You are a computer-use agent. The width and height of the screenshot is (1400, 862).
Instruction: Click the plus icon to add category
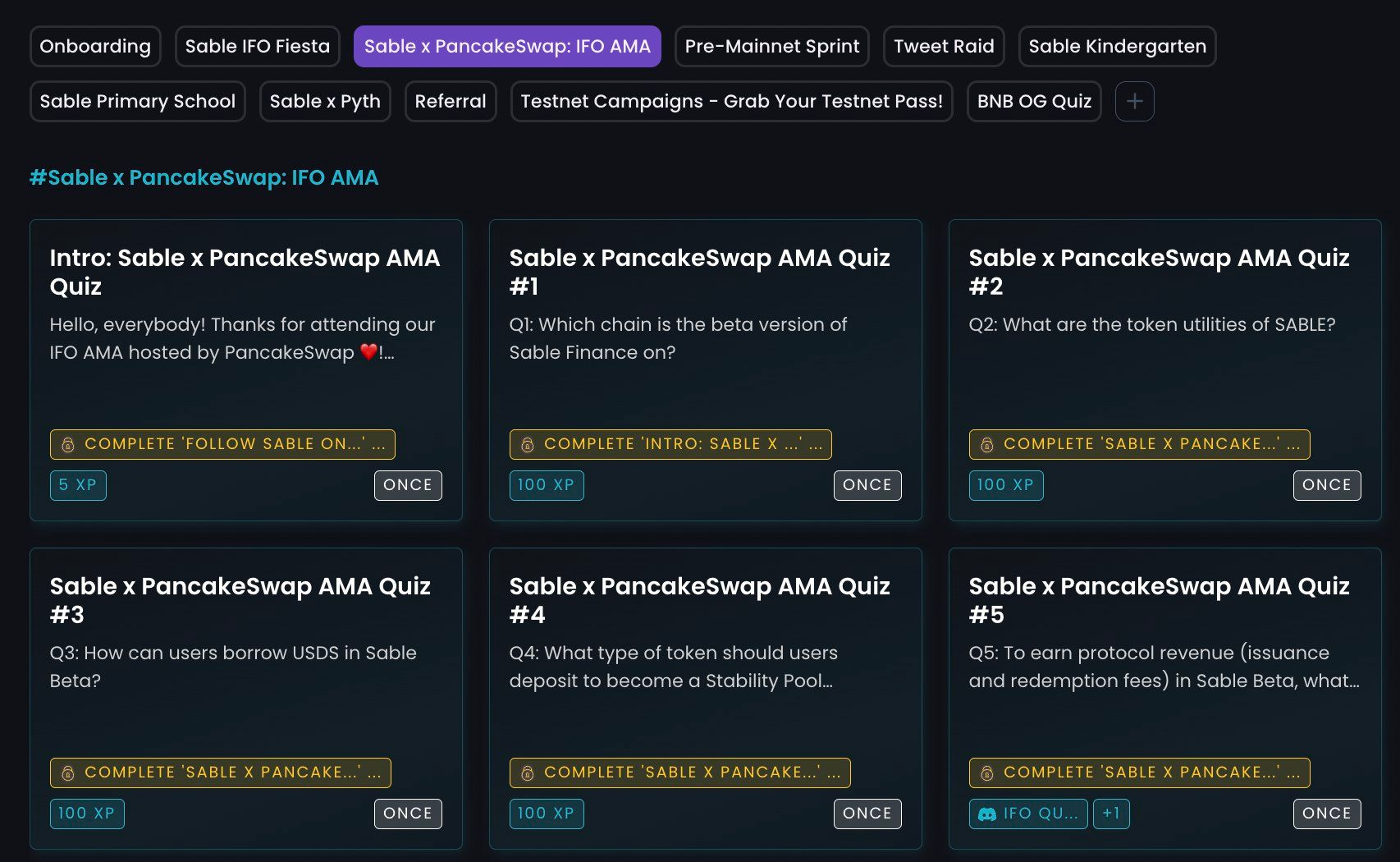[1134, 102]
